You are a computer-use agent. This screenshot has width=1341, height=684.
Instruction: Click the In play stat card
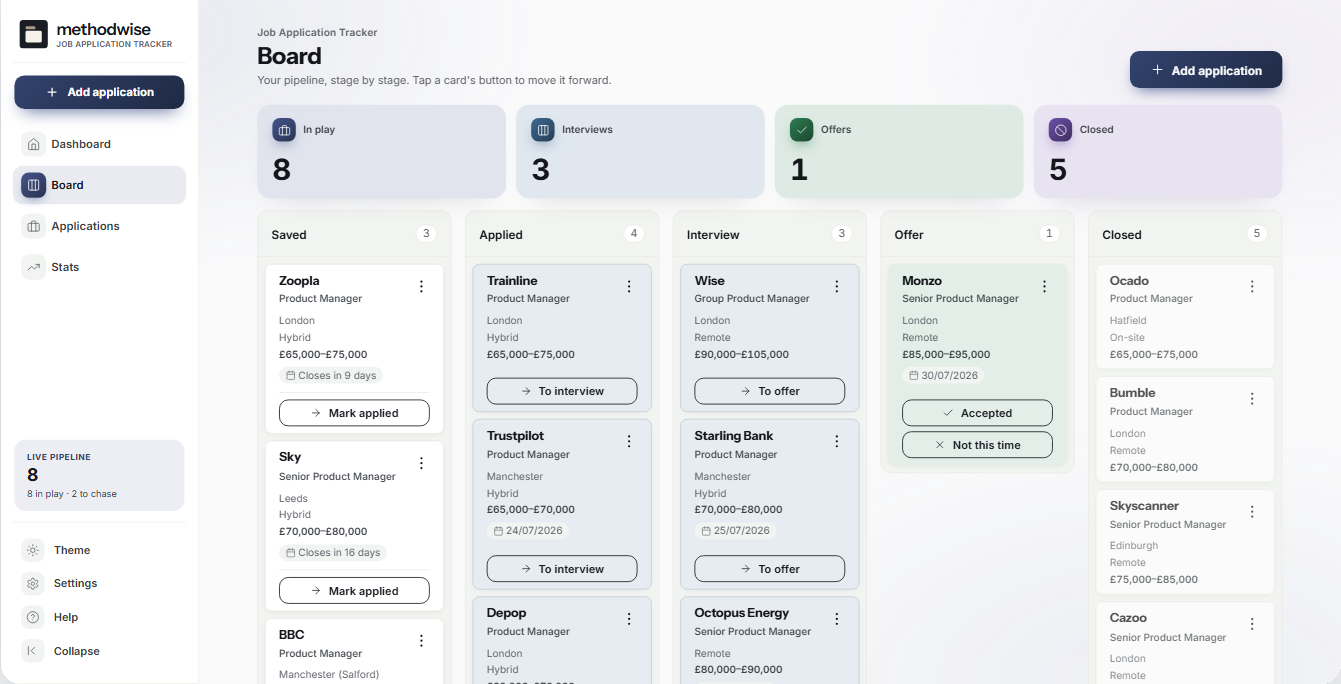(x=382, y=152)
